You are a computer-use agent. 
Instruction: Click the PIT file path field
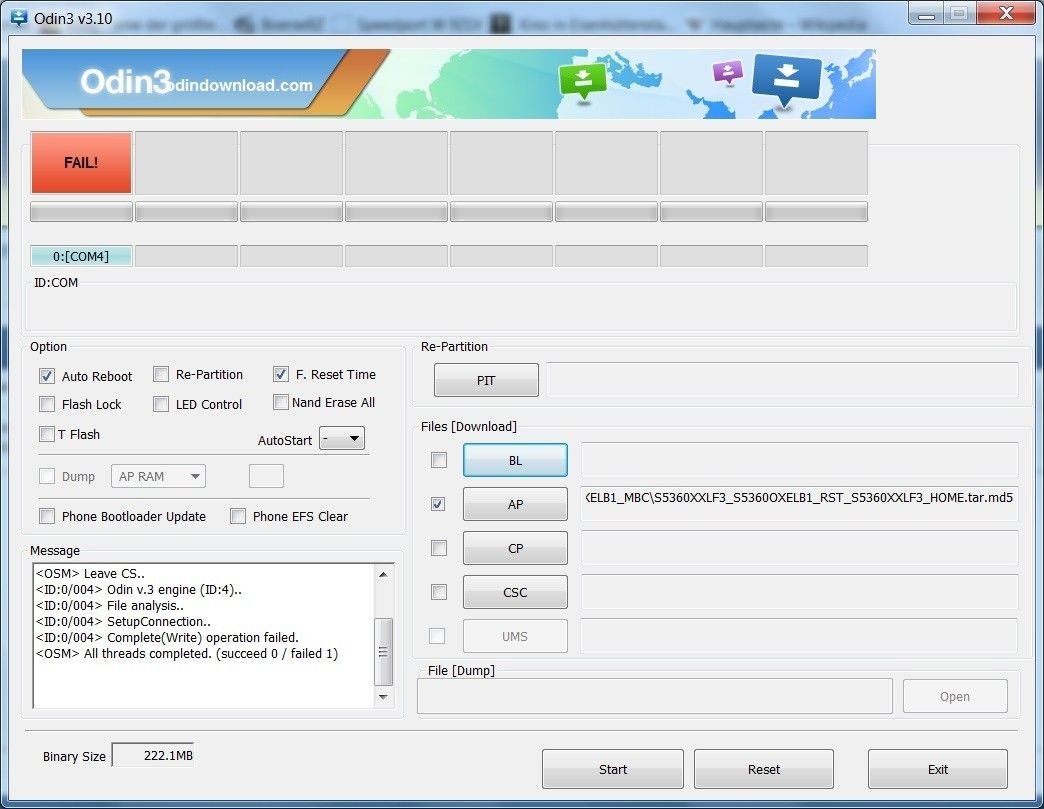pos(782,380)
